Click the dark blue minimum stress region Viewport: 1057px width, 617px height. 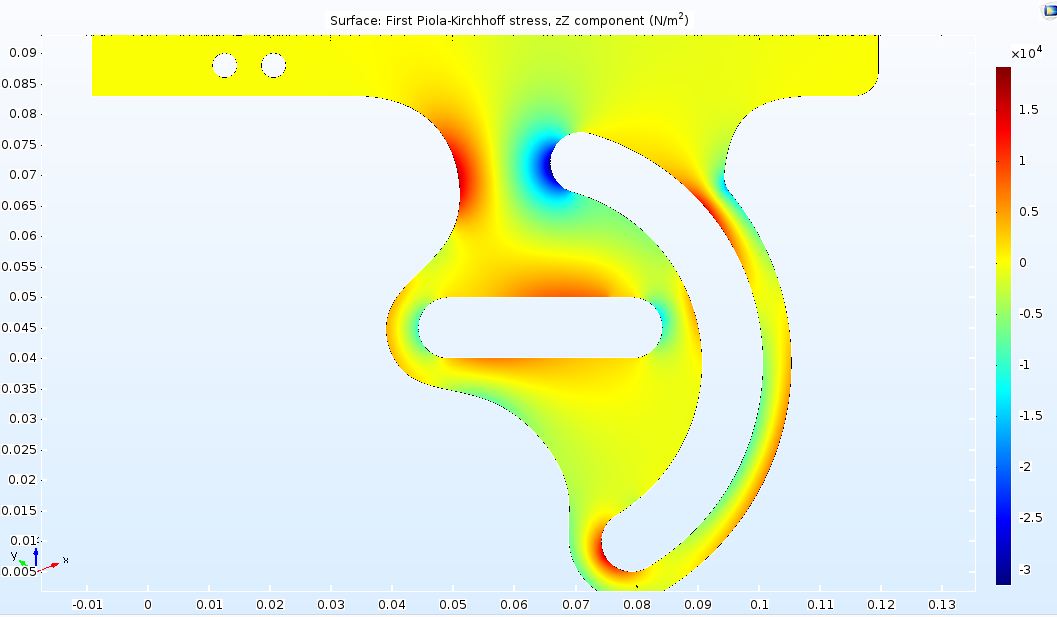(546, 165)
